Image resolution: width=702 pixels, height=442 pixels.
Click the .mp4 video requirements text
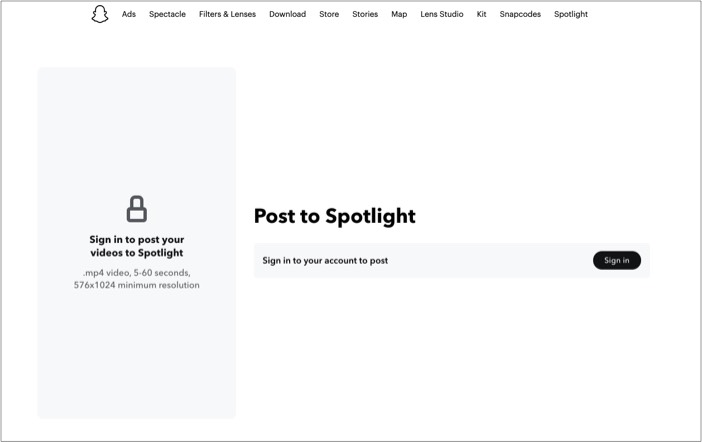pyautogui.click(x=137, y=273)
